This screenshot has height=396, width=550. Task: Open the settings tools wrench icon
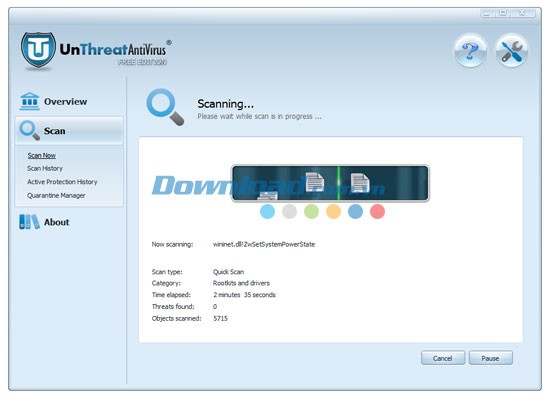click(511, 51)
